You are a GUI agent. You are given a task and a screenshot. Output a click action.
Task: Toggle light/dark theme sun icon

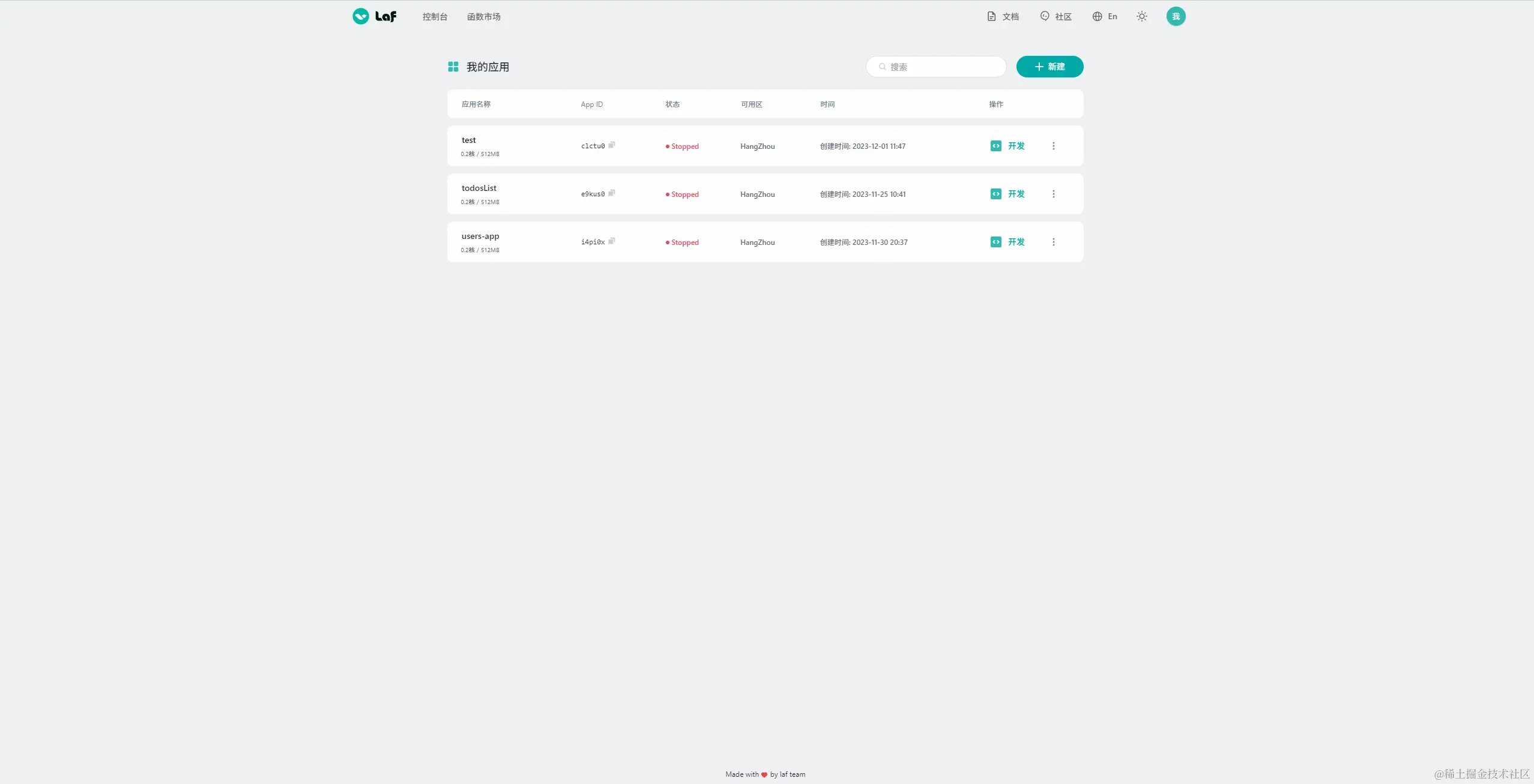pyautogui.click(x=1141, y=16)
